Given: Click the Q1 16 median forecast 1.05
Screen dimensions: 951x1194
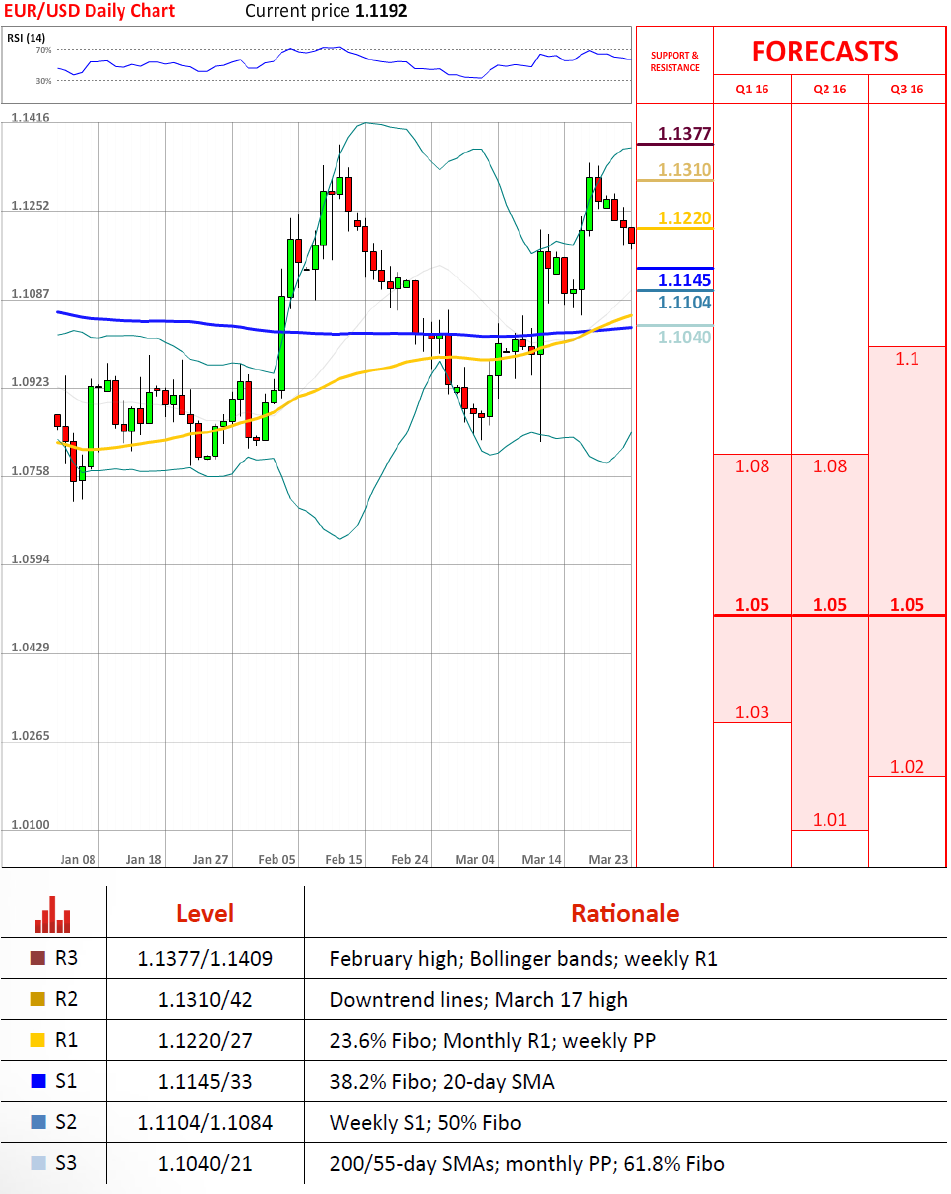Looking at the screenshot, I should (x=752, y=605).
